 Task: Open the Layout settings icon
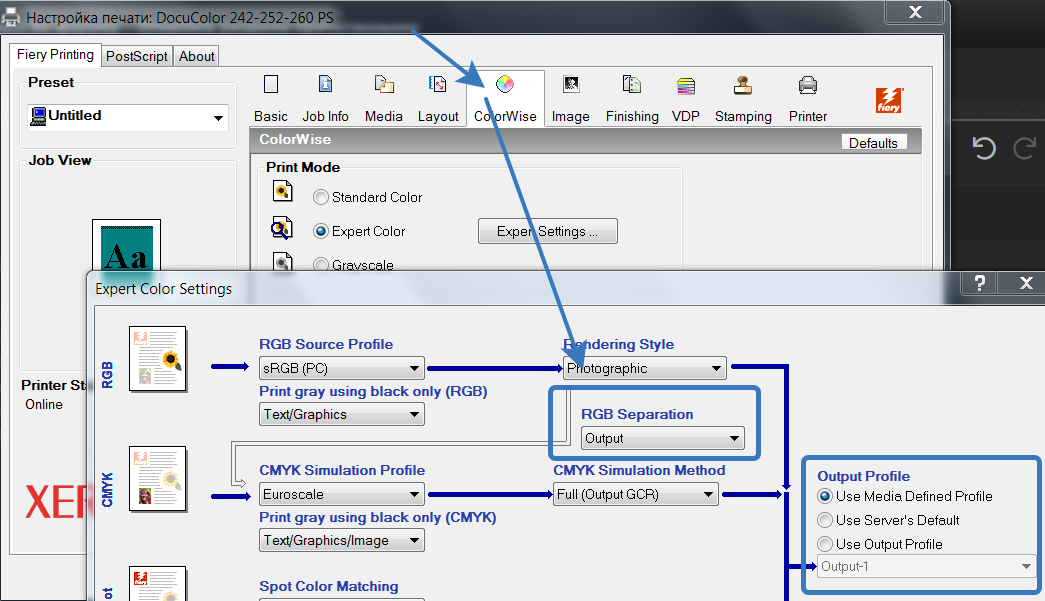click(x=438, y=85)
